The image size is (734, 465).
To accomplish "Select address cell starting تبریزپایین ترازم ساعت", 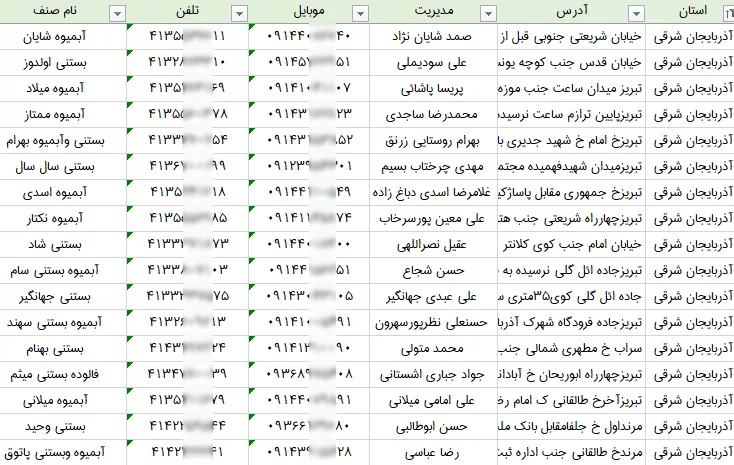I will click(x=572, y=114).
